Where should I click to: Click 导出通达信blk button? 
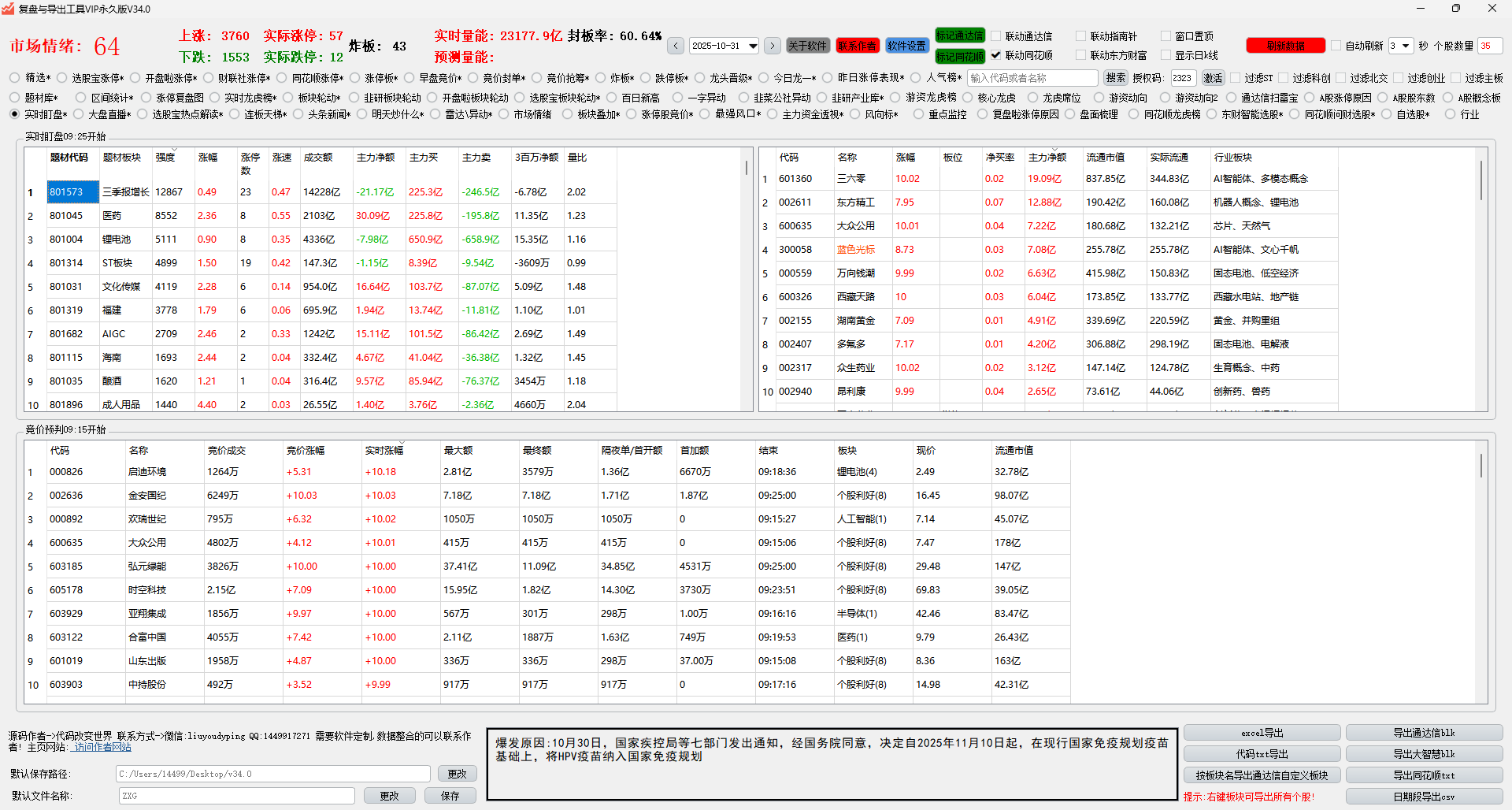coord(1425,733)
